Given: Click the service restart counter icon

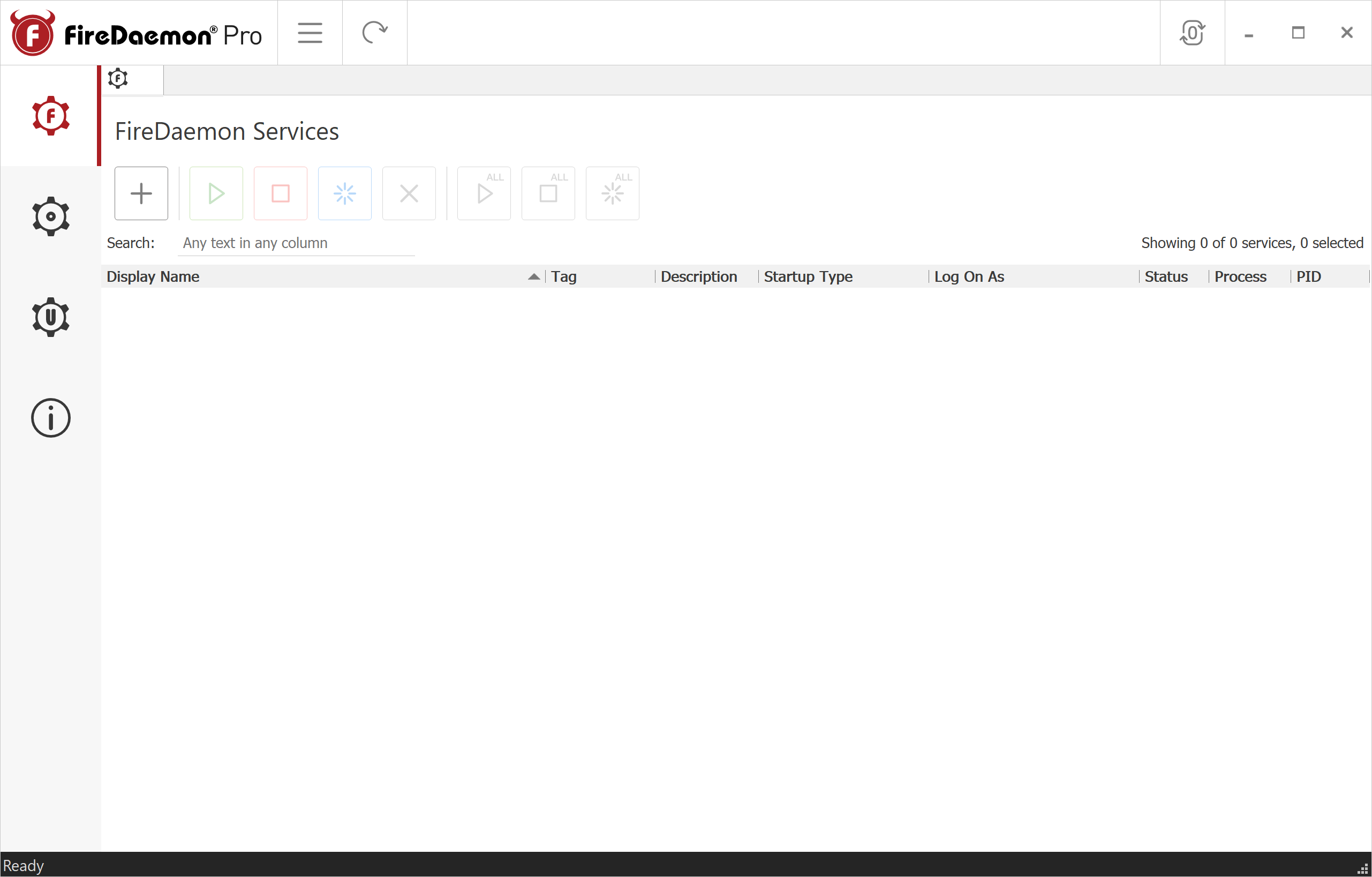Looking at the screenshot, I should [x=1193, y=33].
